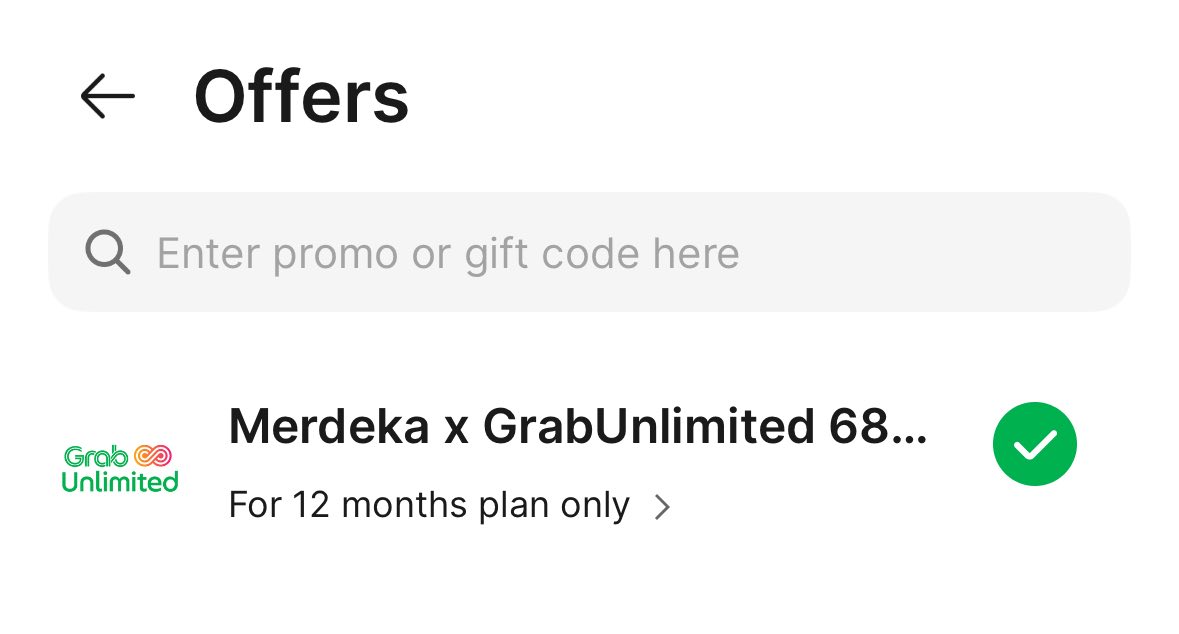The height and width of the screenshot is (634, 1179).
Task: Toggle the selected offer's green tick
Action: 1034,445
